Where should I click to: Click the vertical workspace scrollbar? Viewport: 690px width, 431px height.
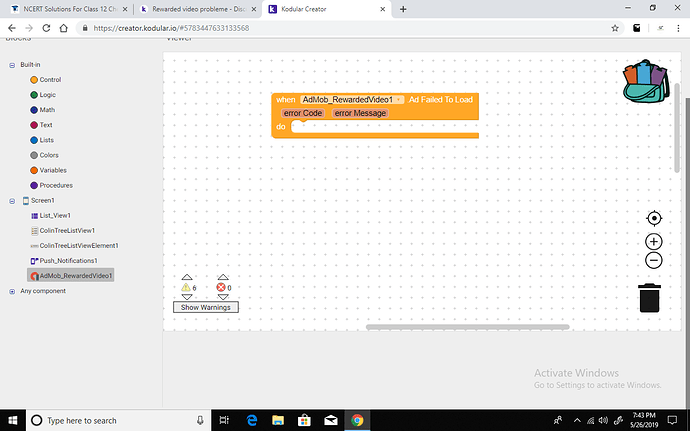tap(677, 128)
